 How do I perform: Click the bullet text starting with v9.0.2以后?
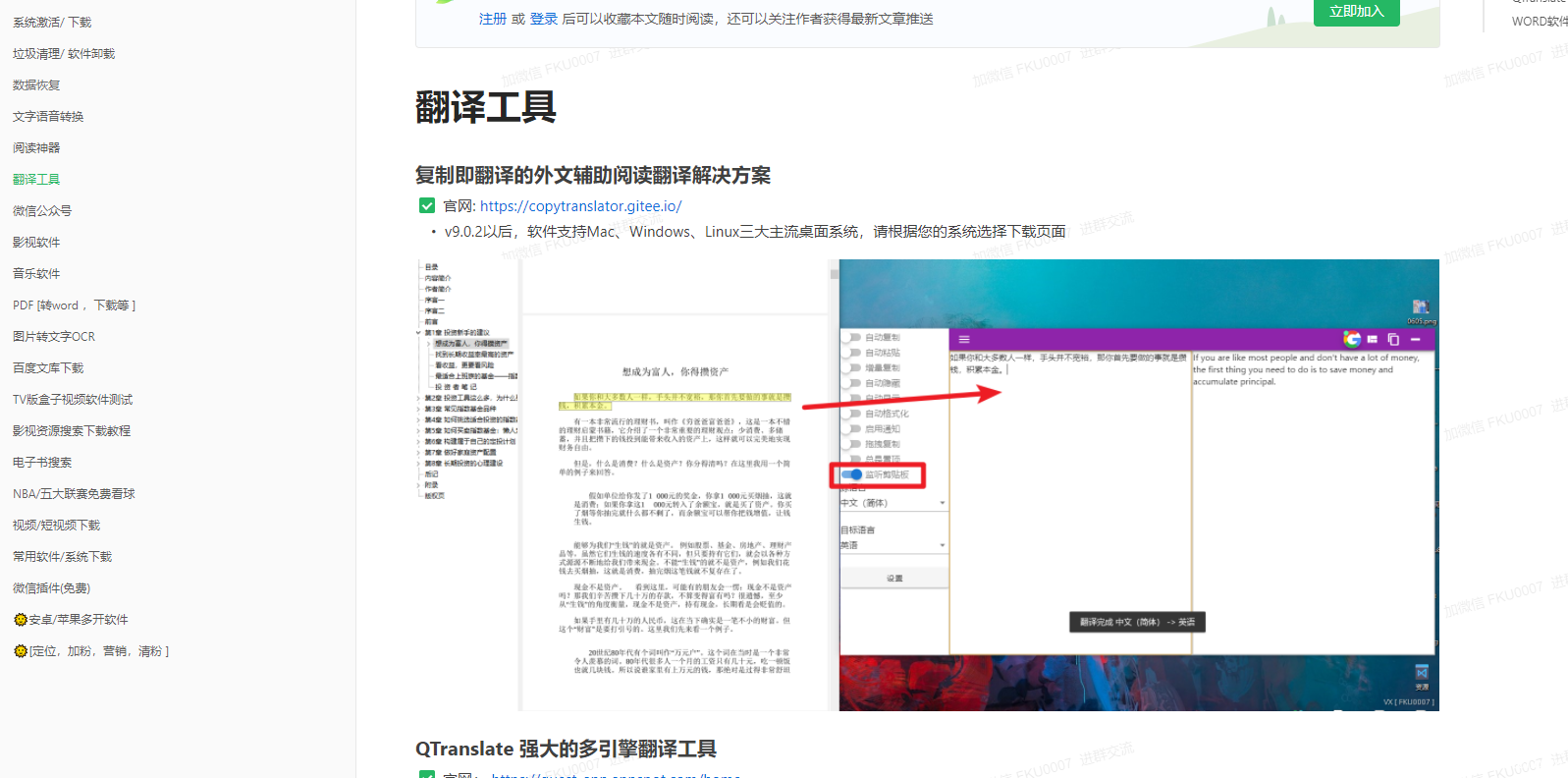click(x=755, y=232)
